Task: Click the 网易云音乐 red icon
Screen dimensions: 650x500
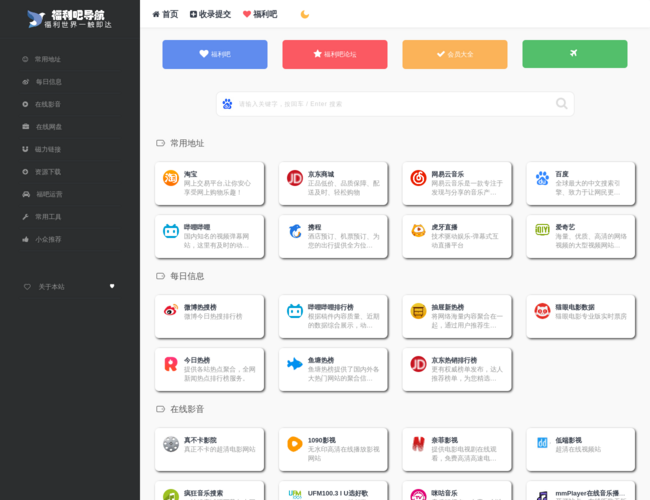Action: 418,178
